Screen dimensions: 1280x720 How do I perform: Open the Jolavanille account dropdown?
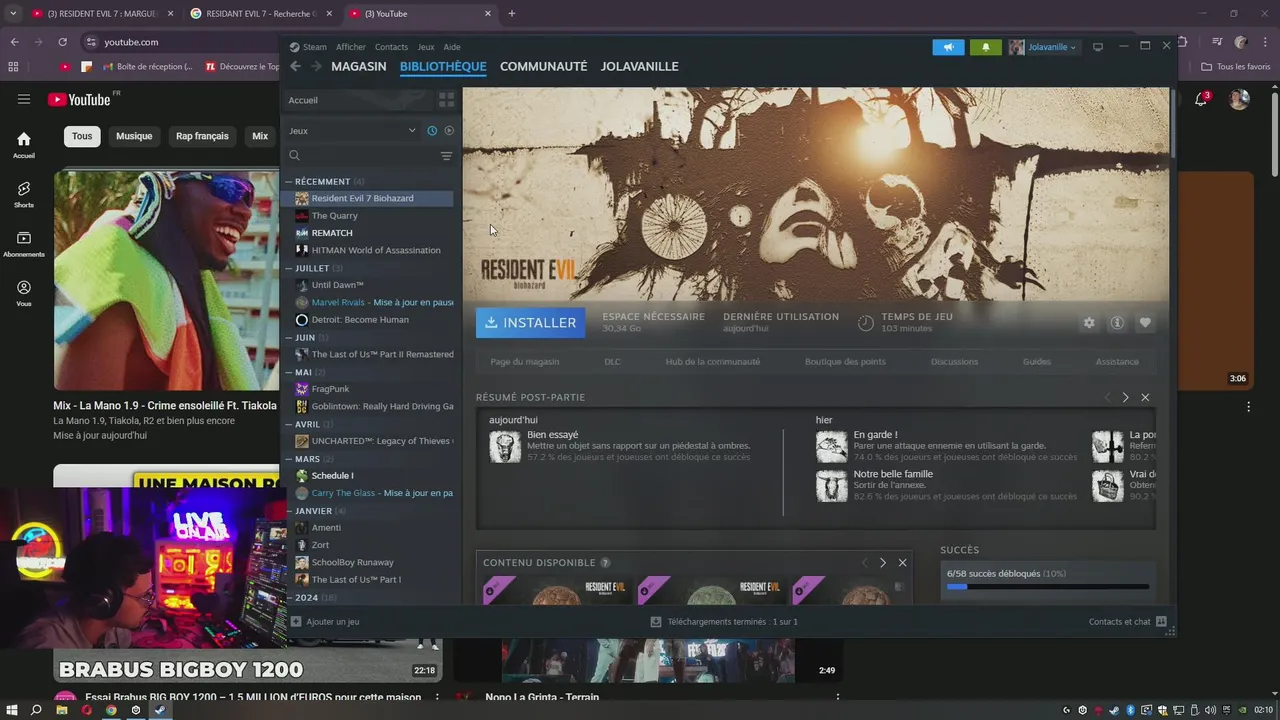tap(1043, 47)
